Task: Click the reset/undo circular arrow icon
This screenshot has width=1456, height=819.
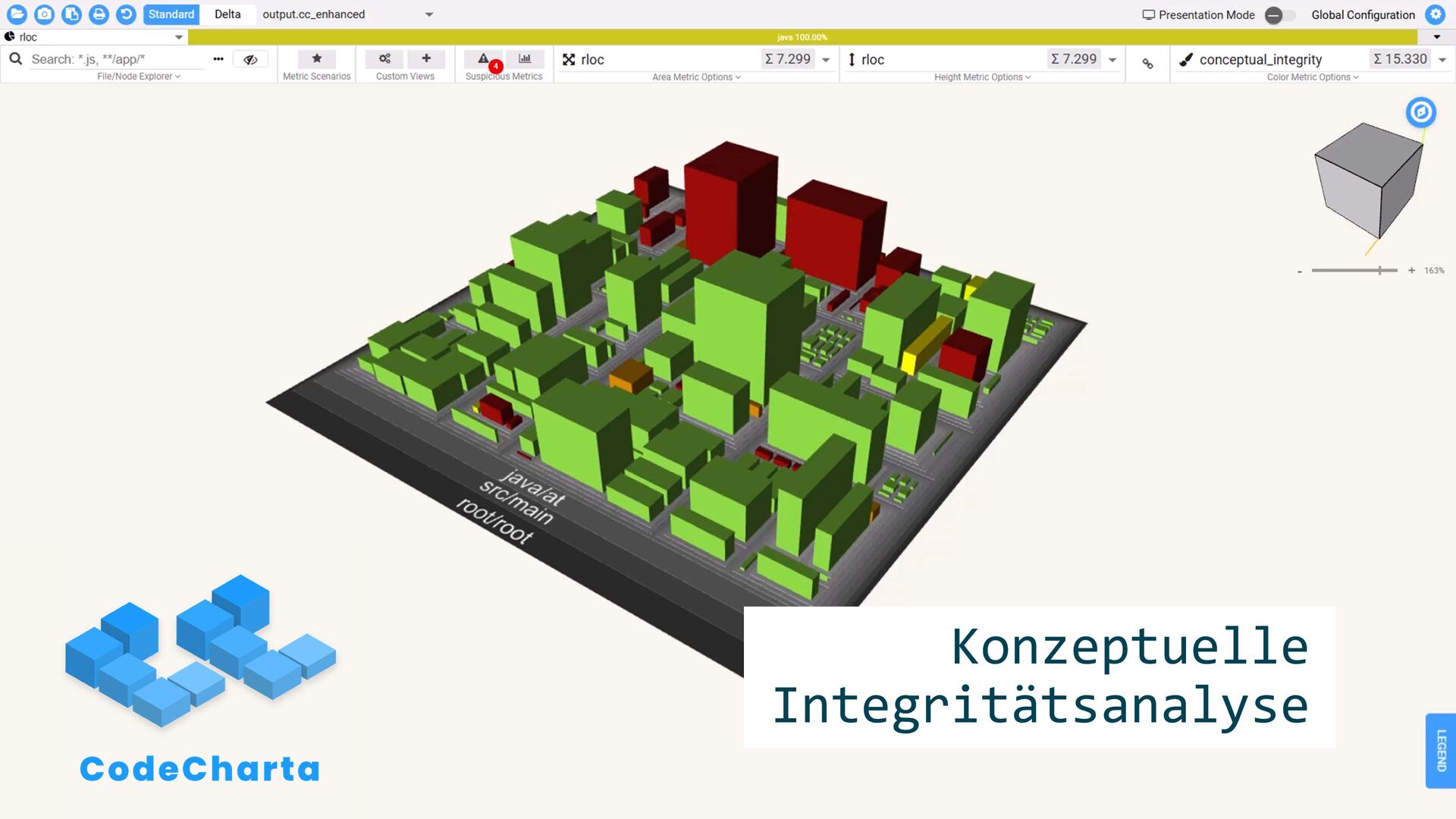Action: point(126,14)
